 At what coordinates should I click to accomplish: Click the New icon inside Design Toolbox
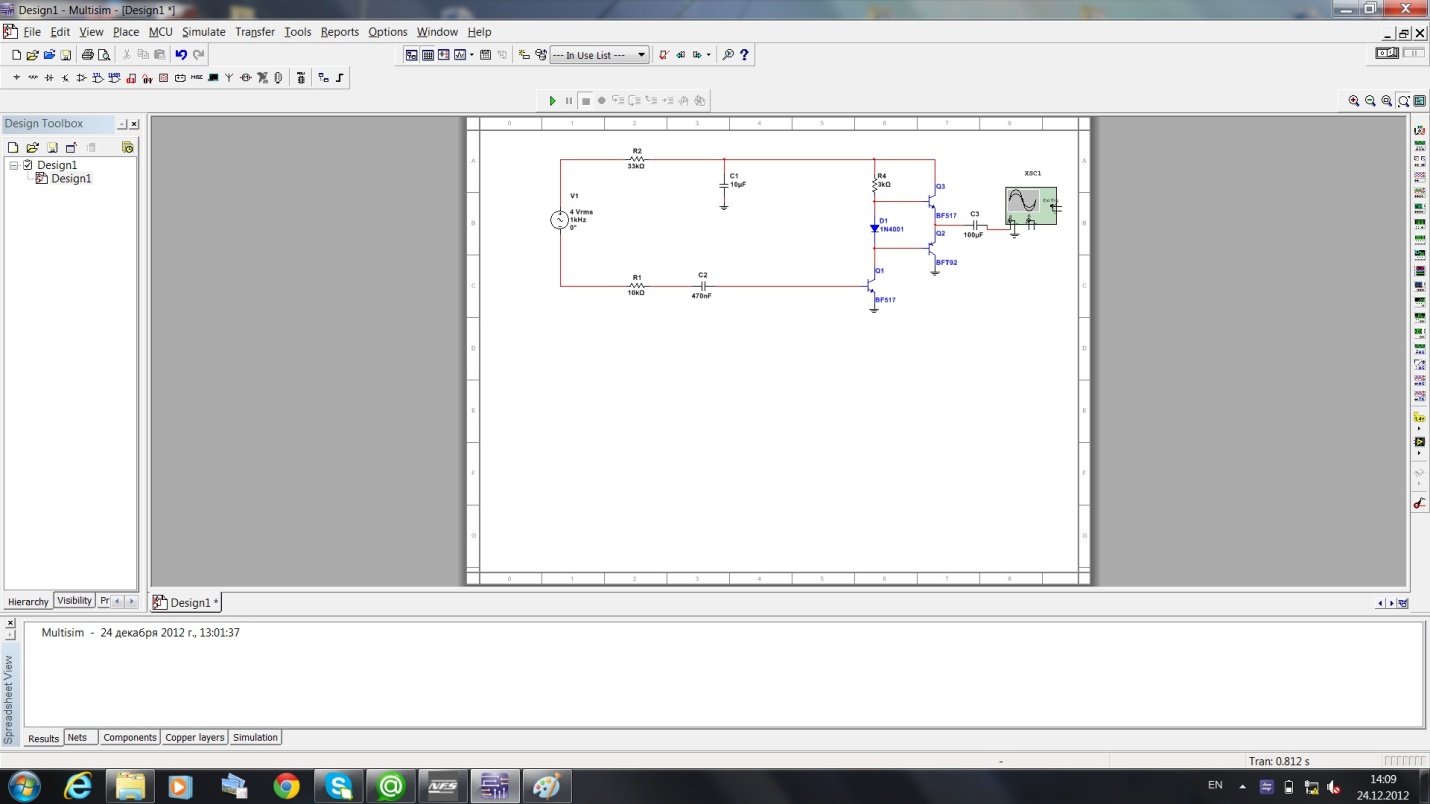tap(13, 147)
